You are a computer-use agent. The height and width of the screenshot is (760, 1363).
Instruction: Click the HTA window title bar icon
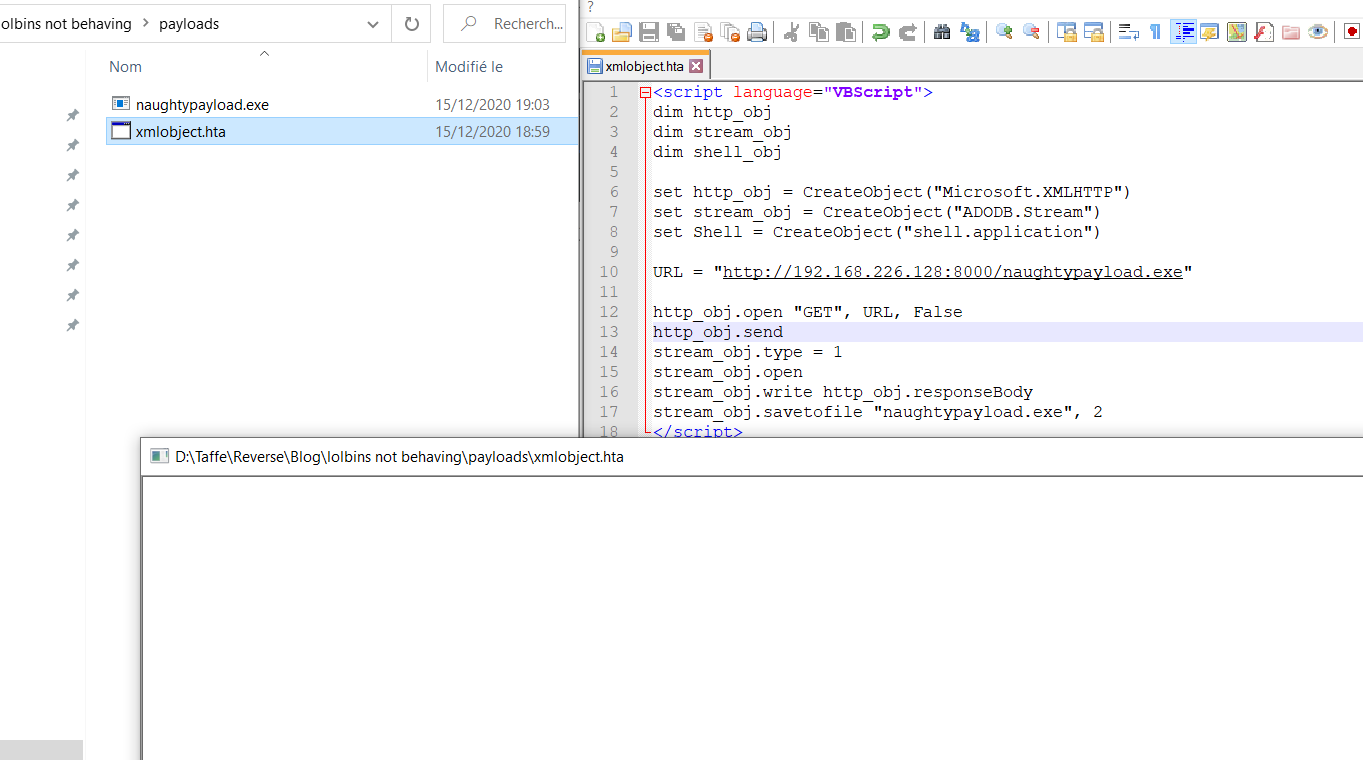click(x=158, y=456)
